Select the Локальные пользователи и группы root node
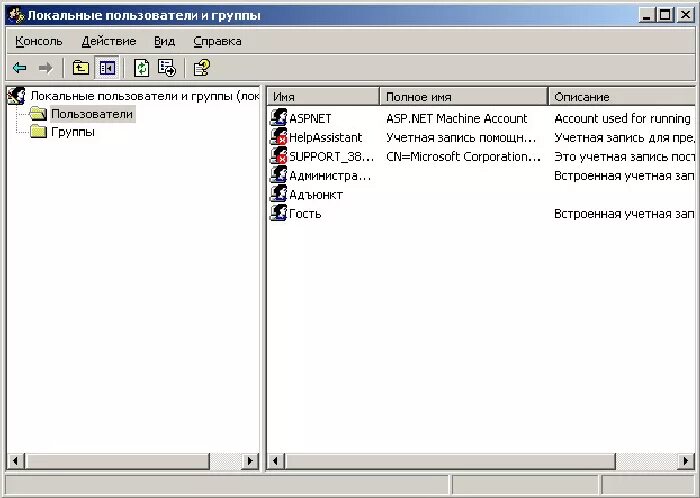The image size is (700, 498). 145,96
